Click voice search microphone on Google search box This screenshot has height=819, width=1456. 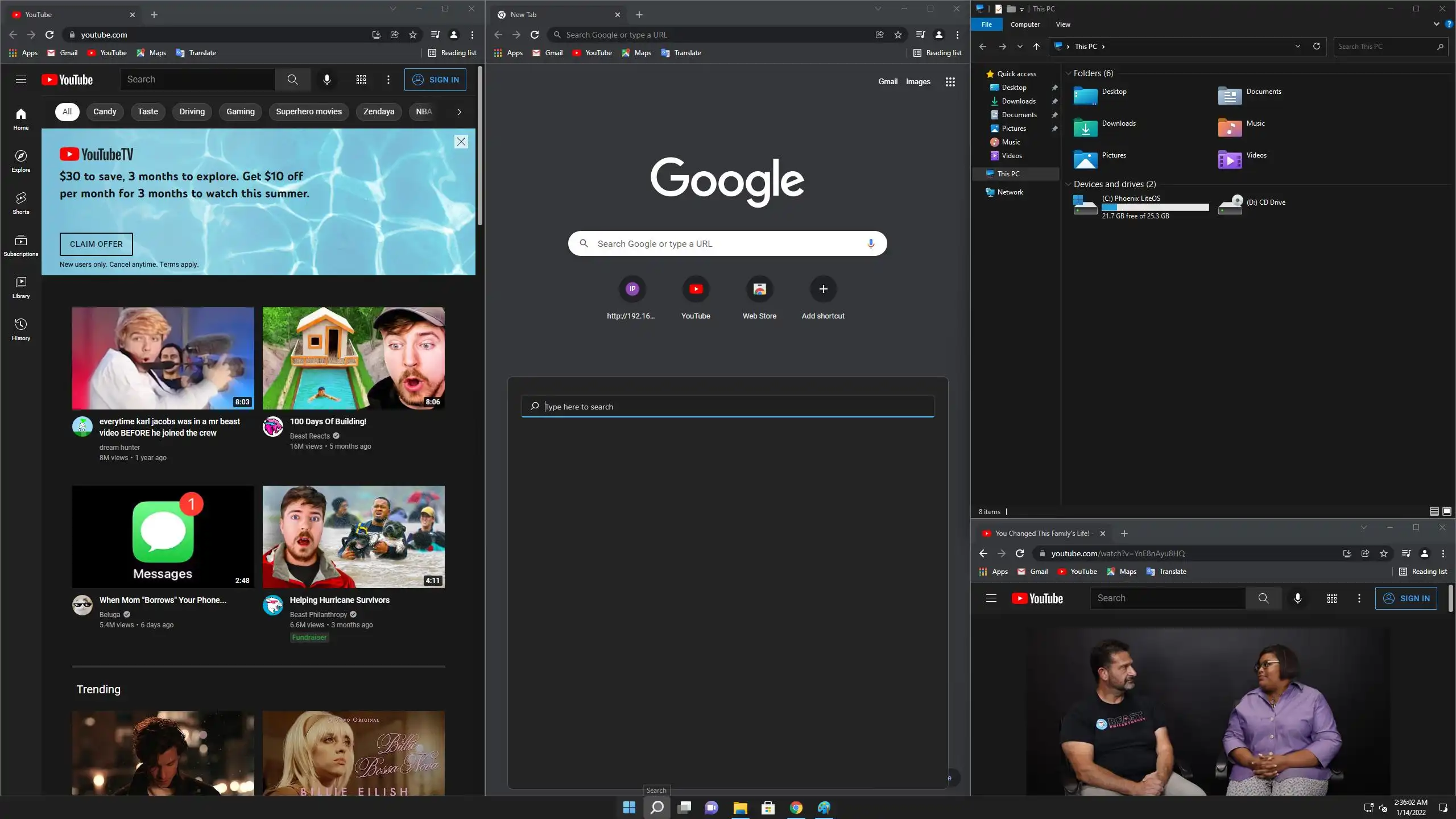(x=870, y=243)
